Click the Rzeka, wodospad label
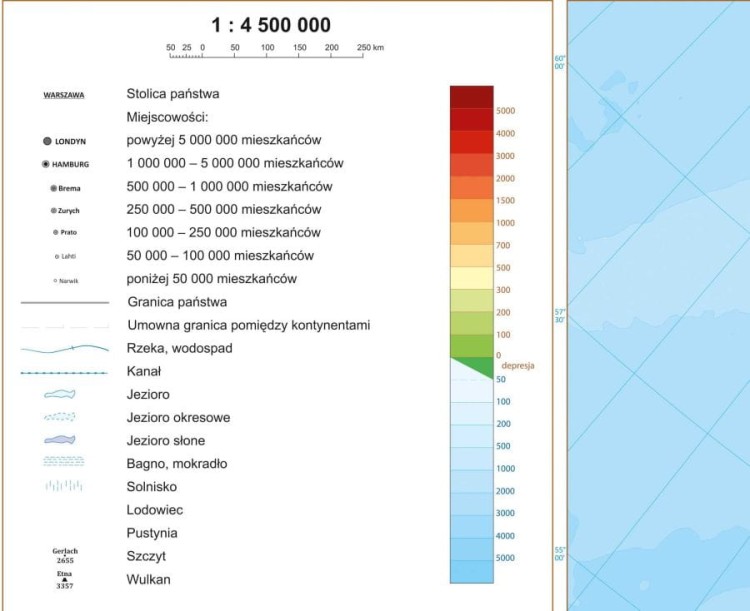This screenshot has height=611, width=750. [179, 348]
